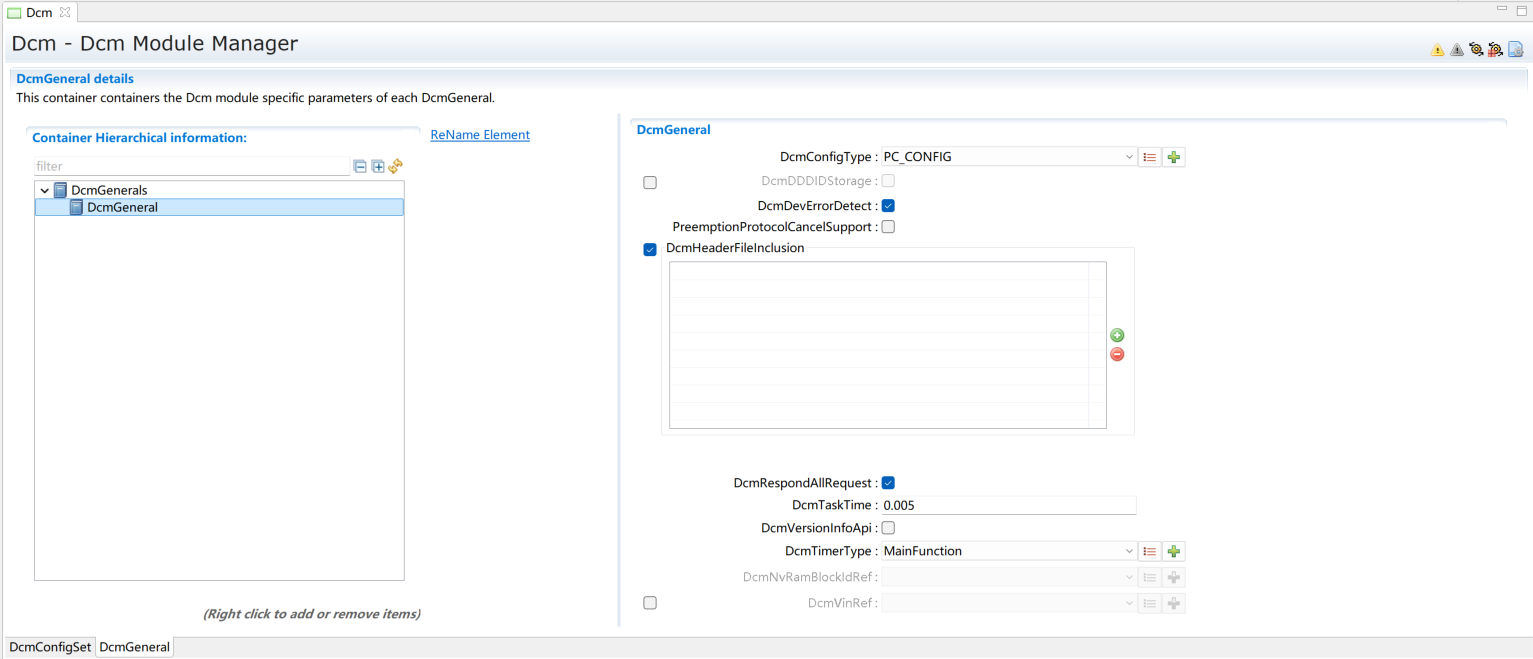
Task: Expand all tree nodes with plus icon
Action: point(378,167)
